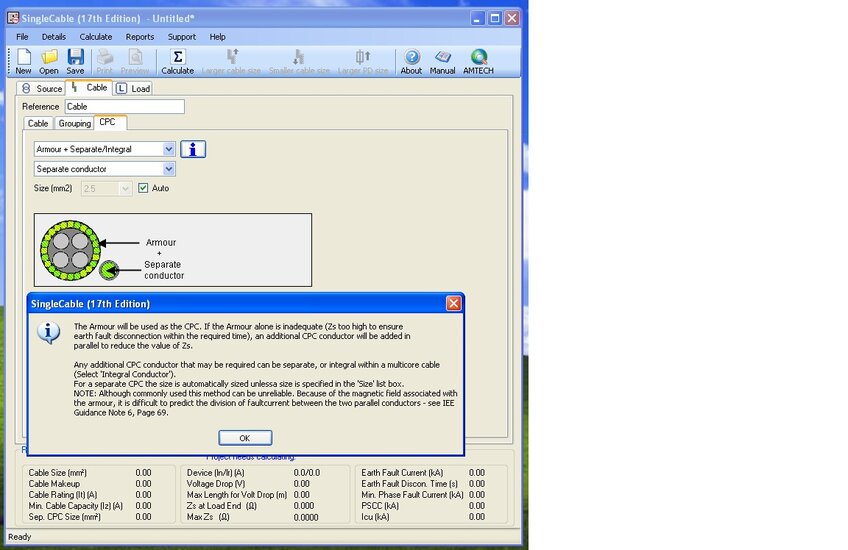Toggle the Auto size checkbox
Viewport: 848px width, 550px height.
(x=143, y=188)
